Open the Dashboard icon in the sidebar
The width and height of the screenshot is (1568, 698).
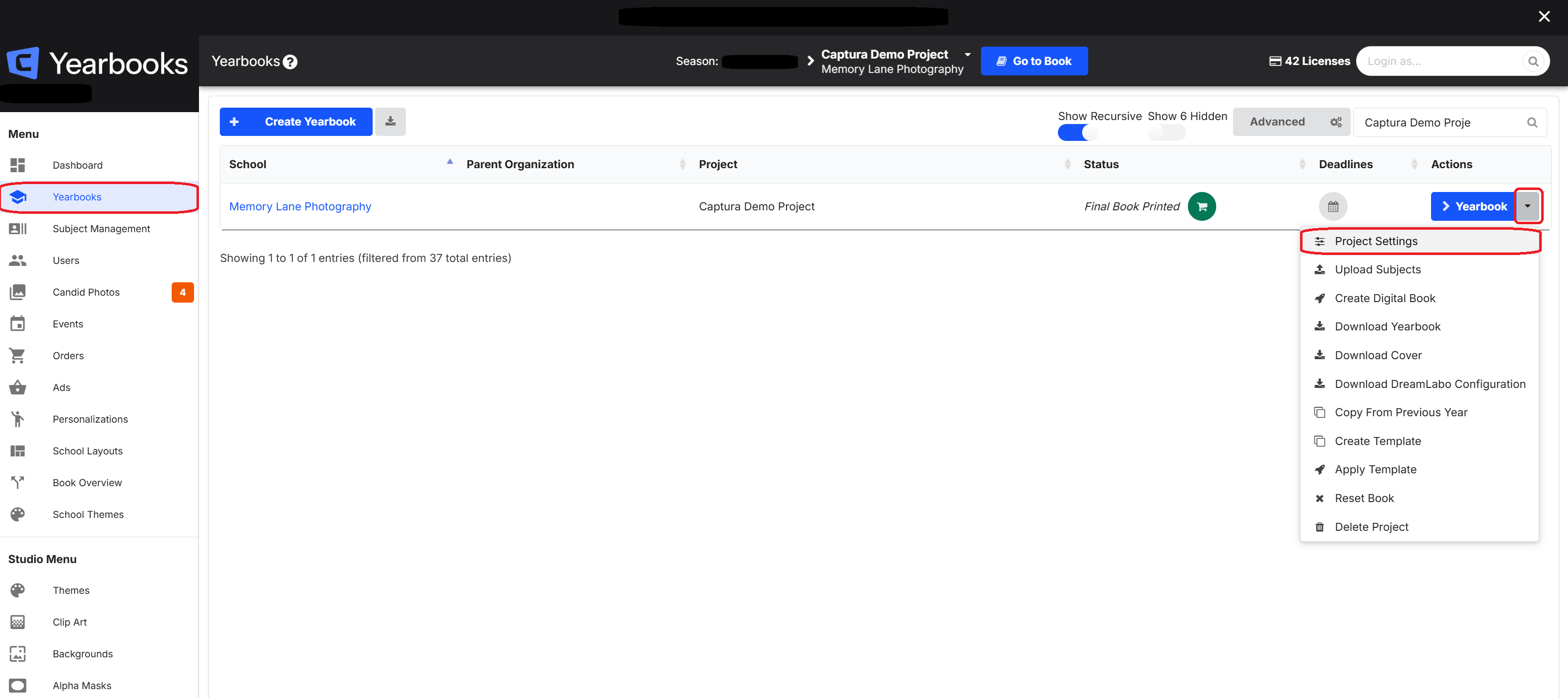click(x=18, y=165)
